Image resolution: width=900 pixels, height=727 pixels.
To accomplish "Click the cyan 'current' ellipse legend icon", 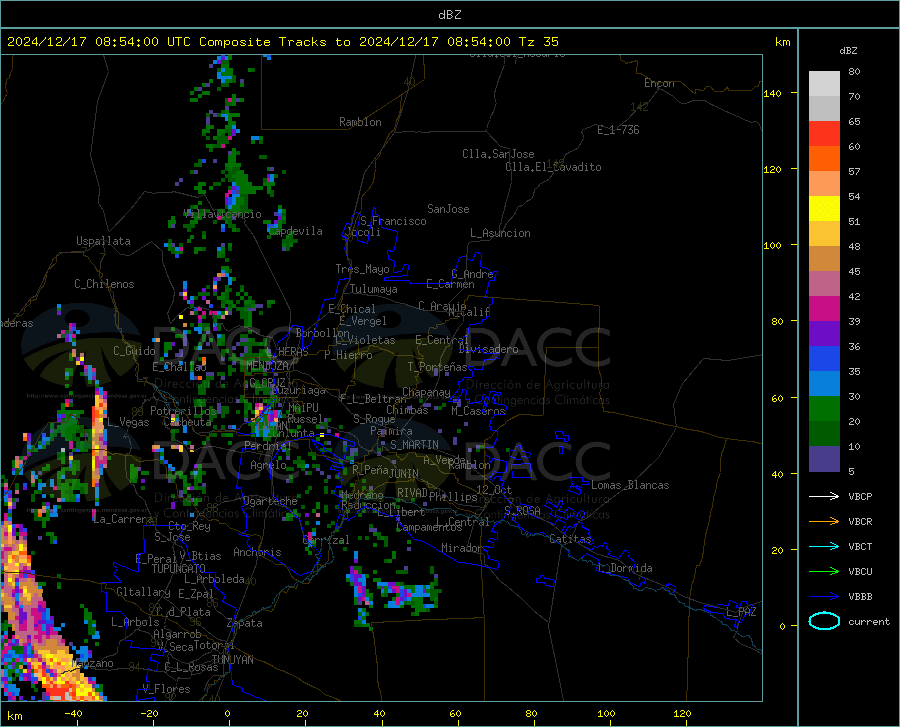I will [x=824, y=621].
